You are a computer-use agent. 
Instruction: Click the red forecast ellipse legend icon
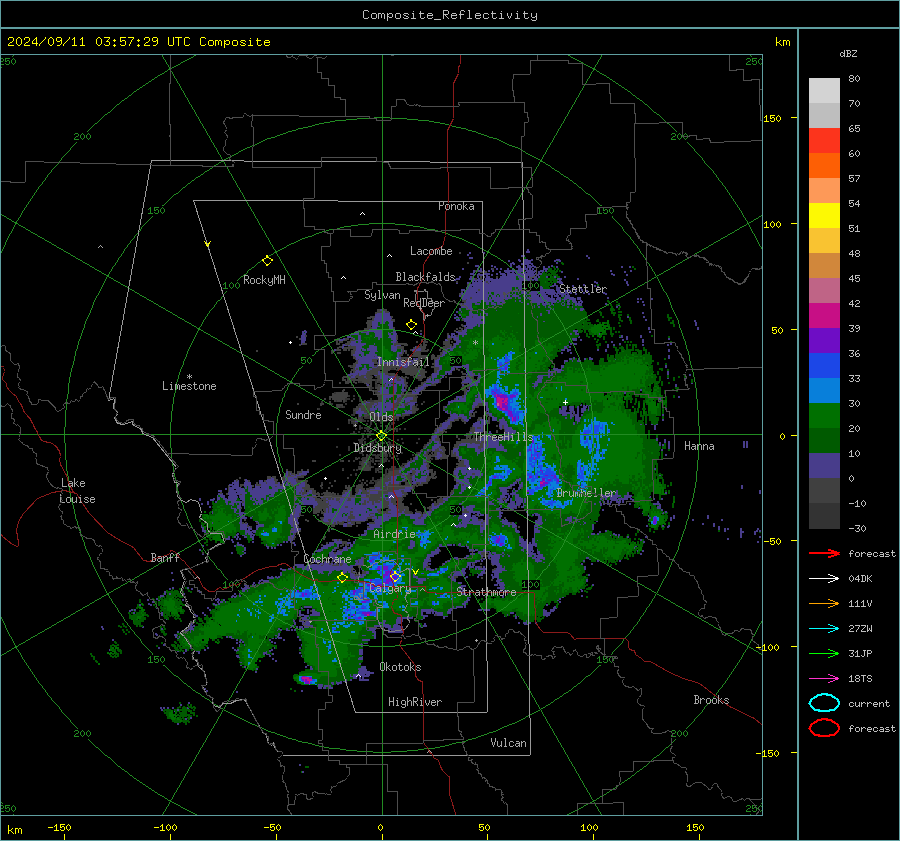tap(824, 728)
